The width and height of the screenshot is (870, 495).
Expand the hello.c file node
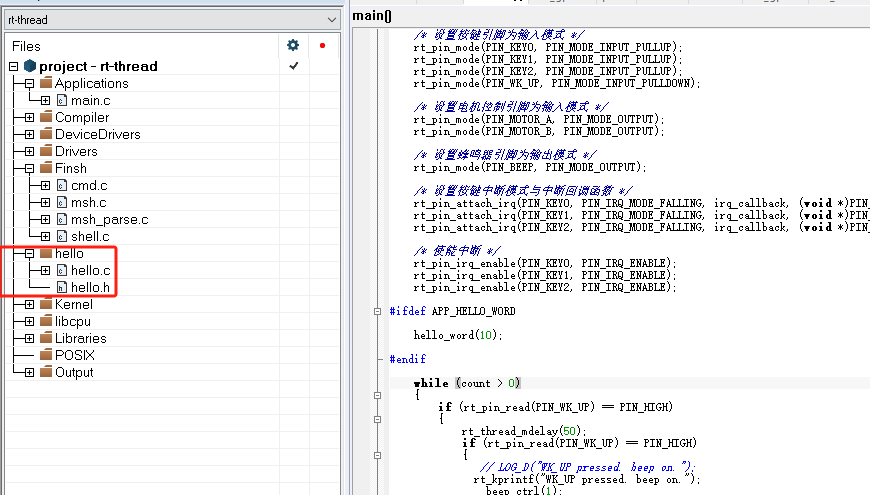tap(45, 271)
